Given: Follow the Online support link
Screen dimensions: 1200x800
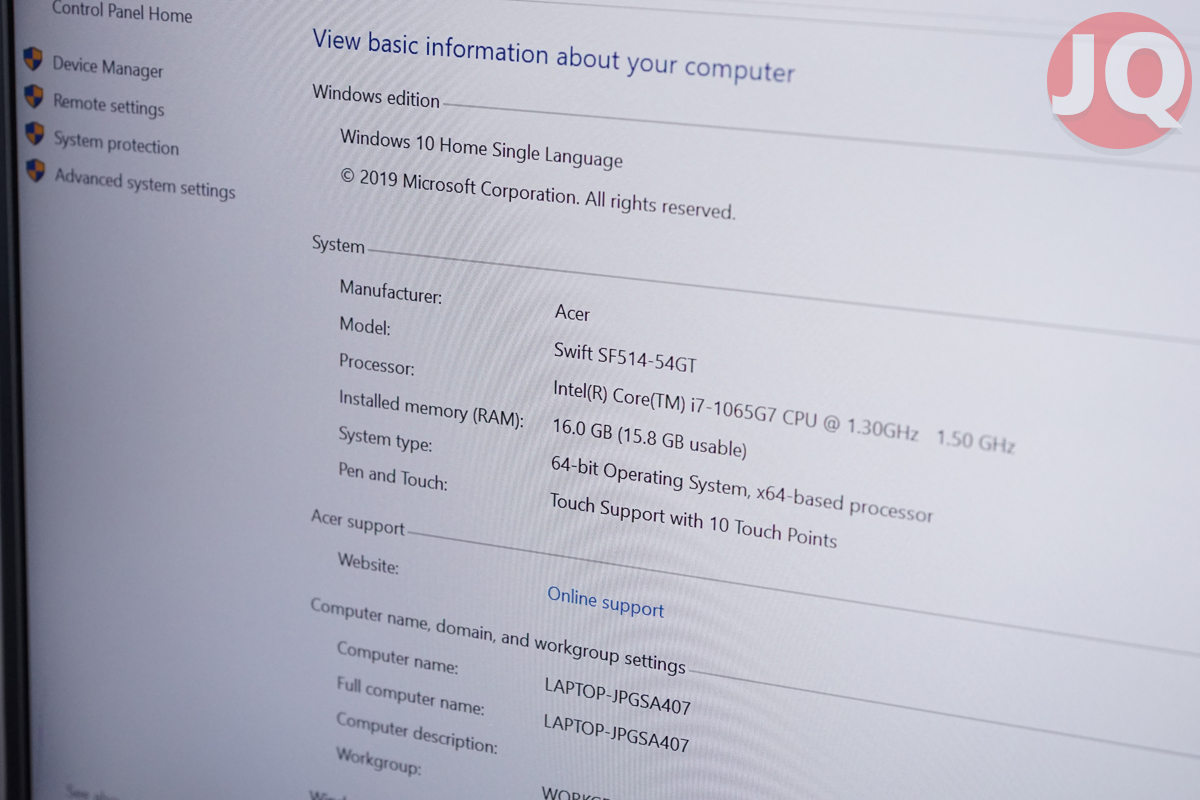Looking at the screenshot, I should point(605,601).
